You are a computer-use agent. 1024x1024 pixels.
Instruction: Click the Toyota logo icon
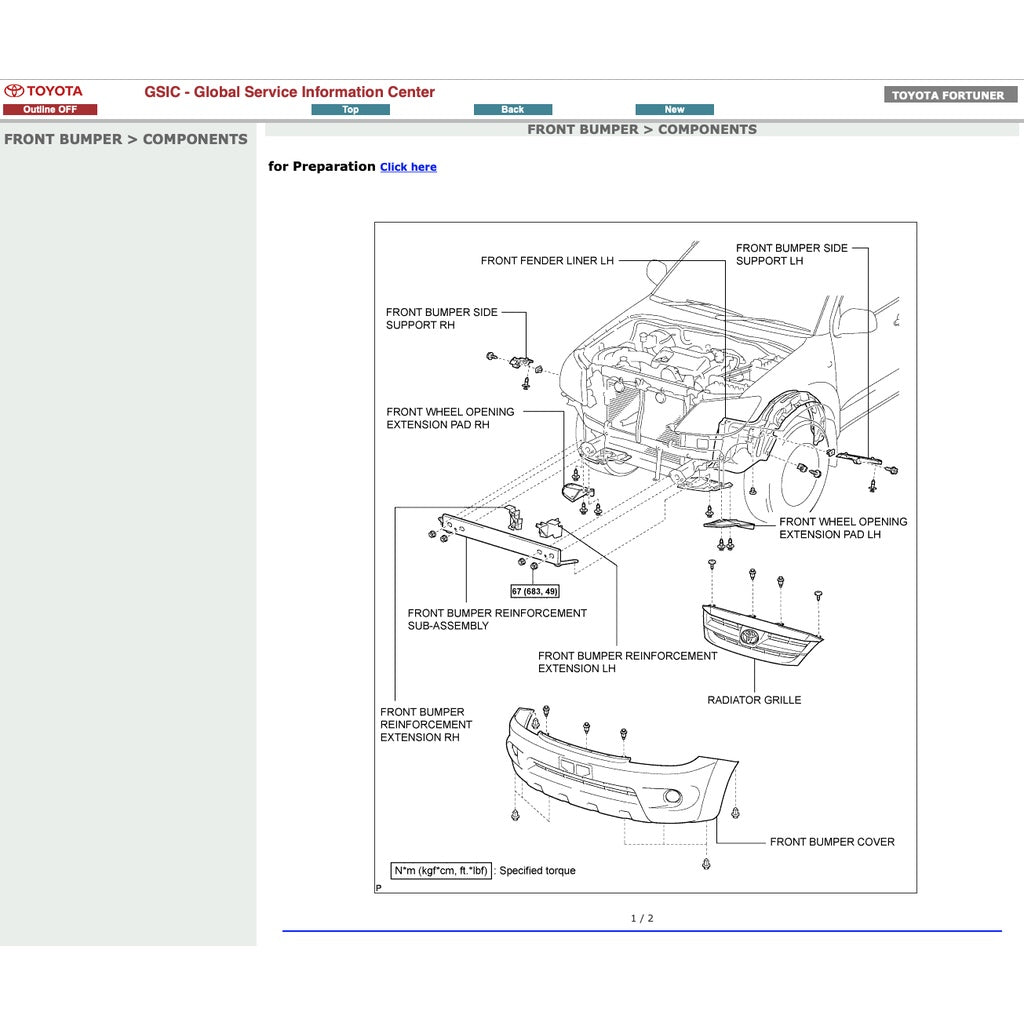[14, 91]
